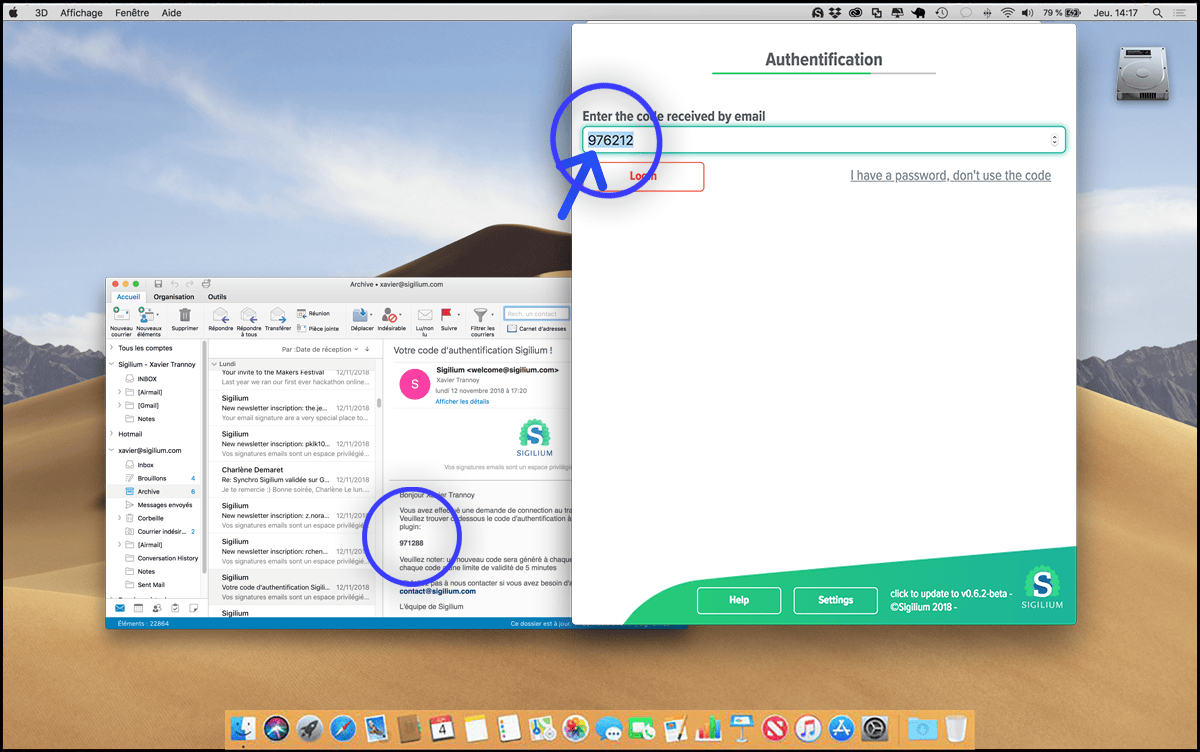Open the Carnet d'adresses address book
This screenshot has width=1200, height=752.
537,328
